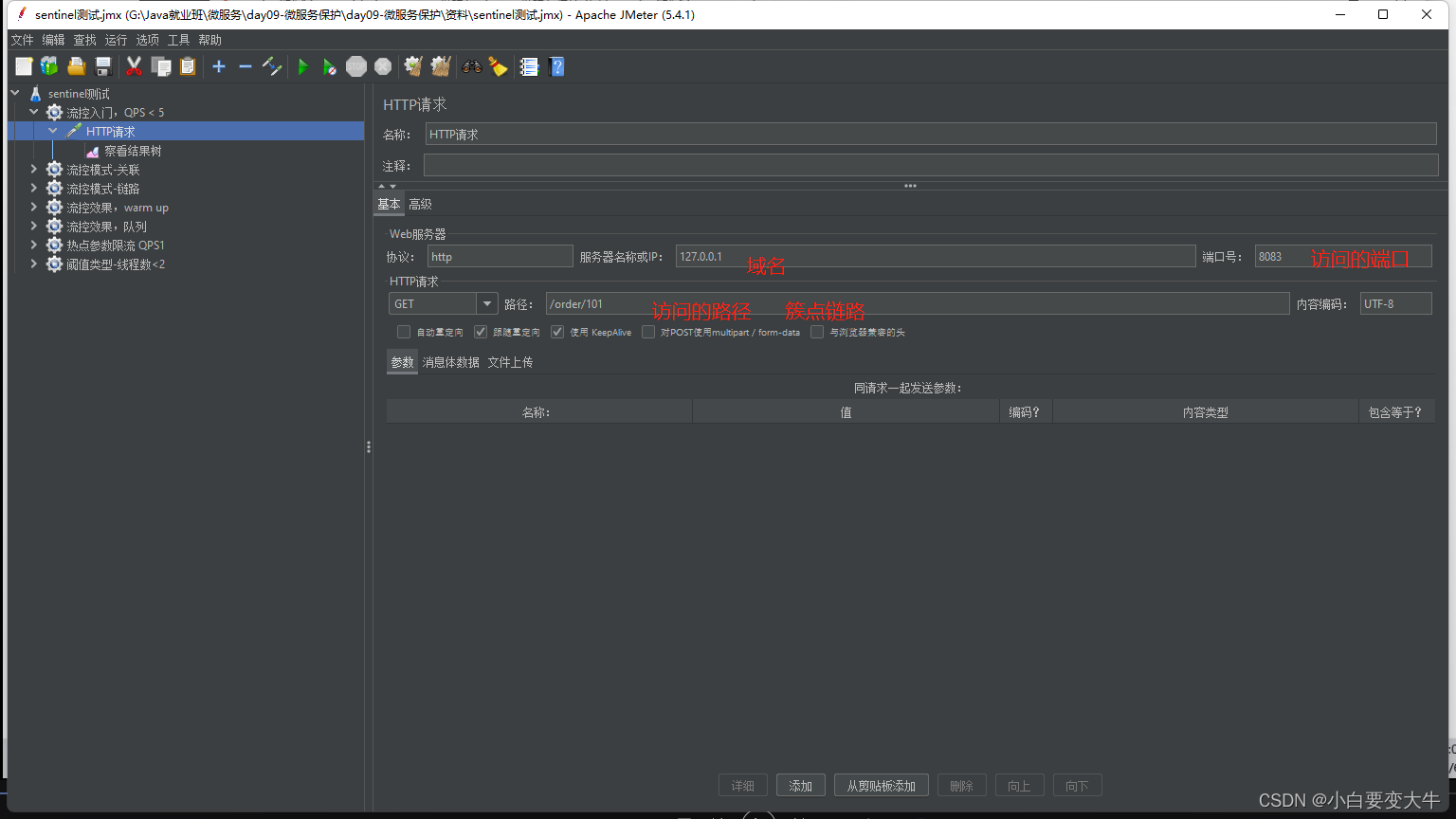
Task: Switch to the 文件上传 tab
Action: (510, 362)
